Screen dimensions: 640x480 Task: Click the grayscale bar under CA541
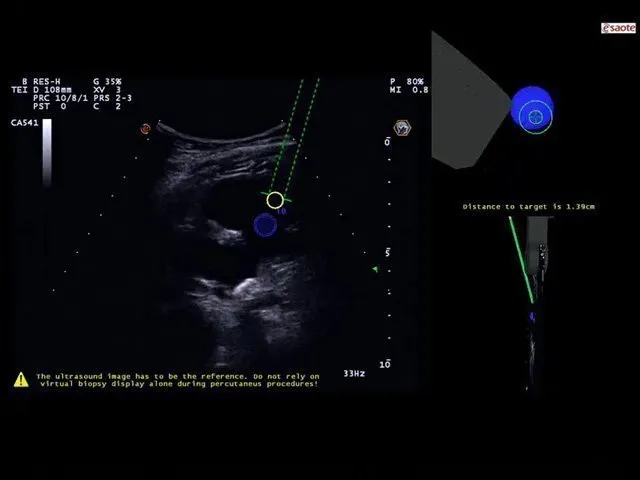(x=46, y=152)
